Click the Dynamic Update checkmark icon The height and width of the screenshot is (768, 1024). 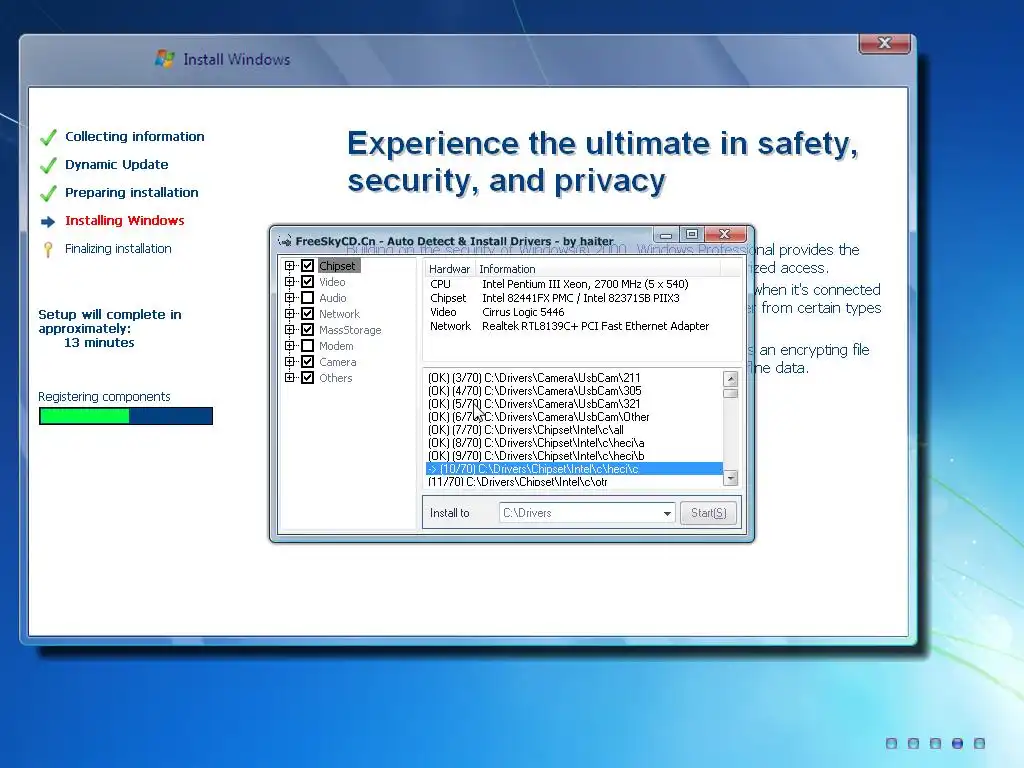48,165
